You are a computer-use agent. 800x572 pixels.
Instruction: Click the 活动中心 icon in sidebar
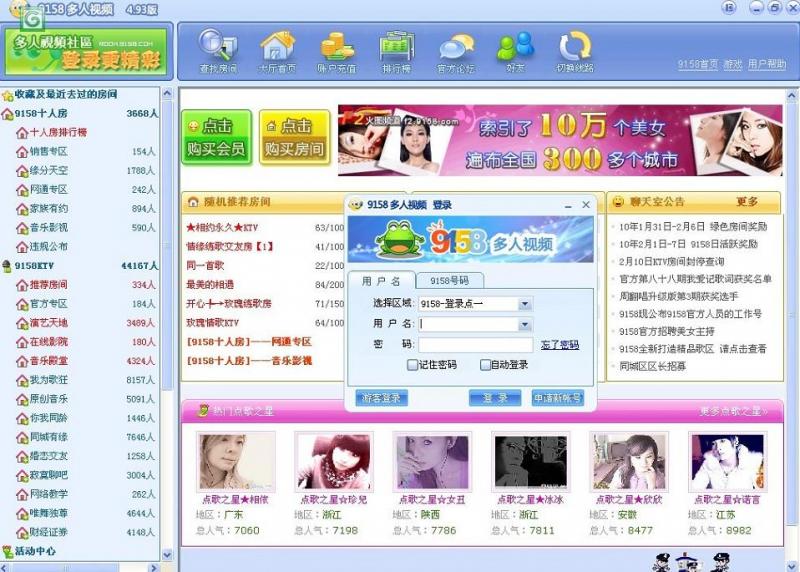pyautogui.click(x=7, y=551)
